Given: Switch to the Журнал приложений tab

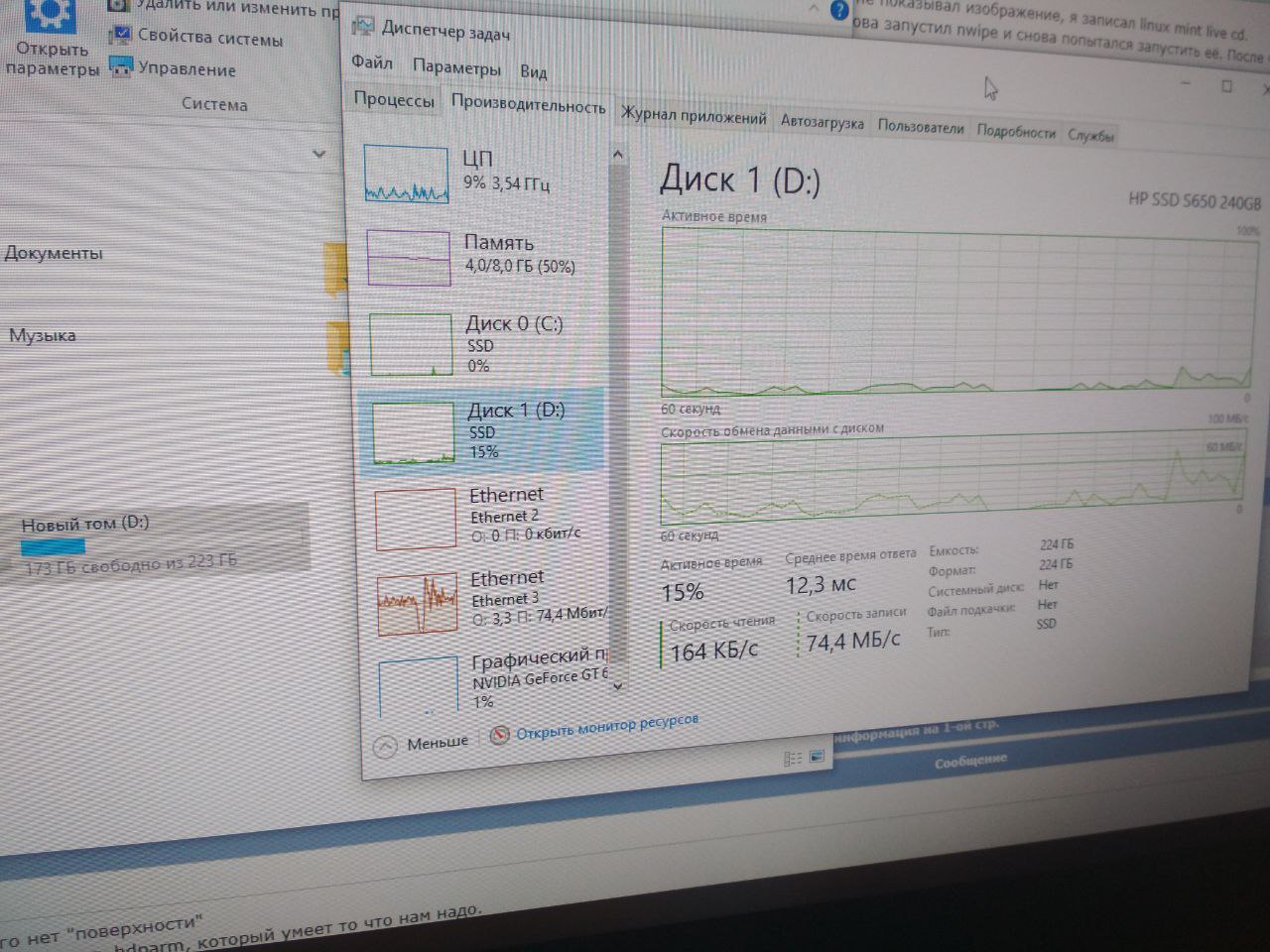Looking at the screenshot, I should click(x=694, y=116).
